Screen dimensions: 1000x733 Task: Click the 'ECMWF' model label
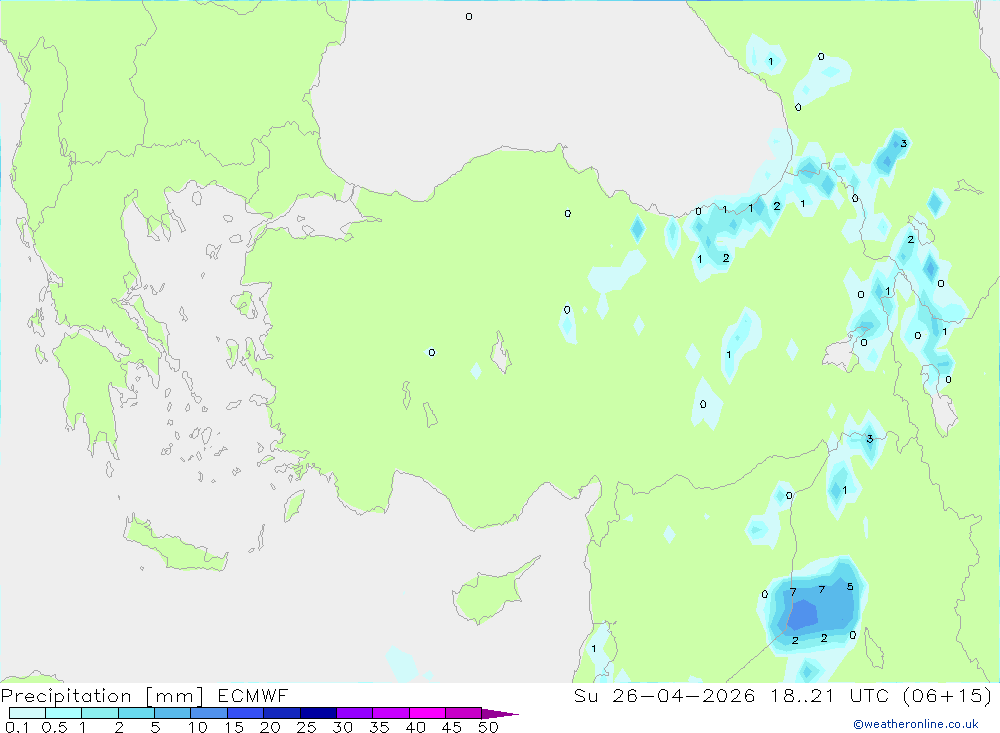(x=253, y=695)
